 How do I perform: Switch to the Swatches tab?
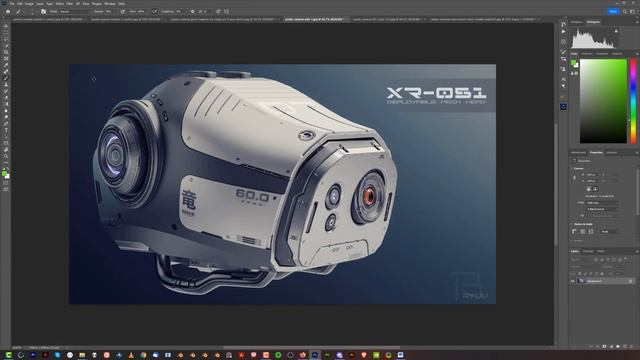[587, 53]
